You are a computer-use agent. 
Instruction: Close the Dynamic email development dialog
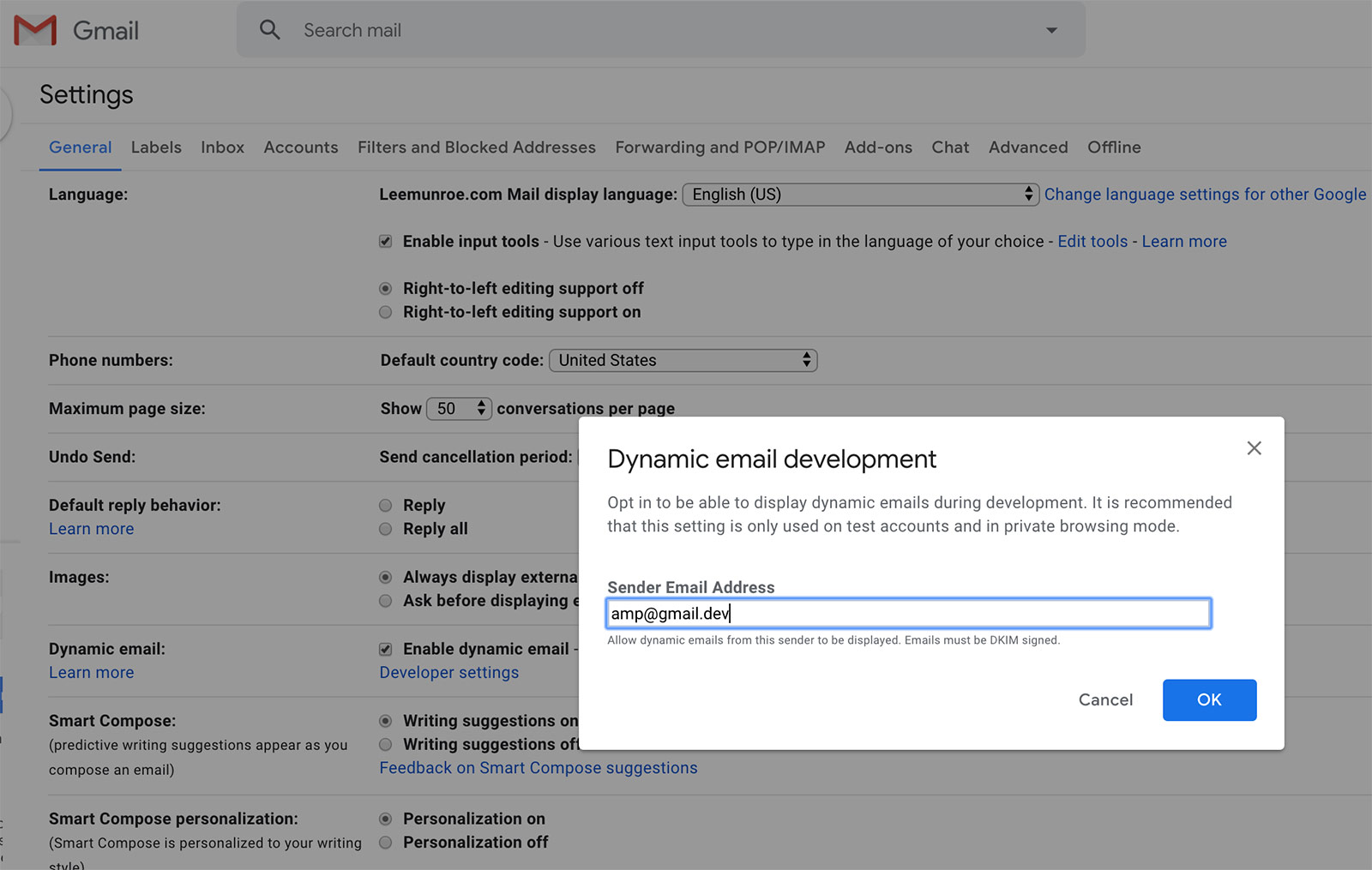tap(1254, 448)
